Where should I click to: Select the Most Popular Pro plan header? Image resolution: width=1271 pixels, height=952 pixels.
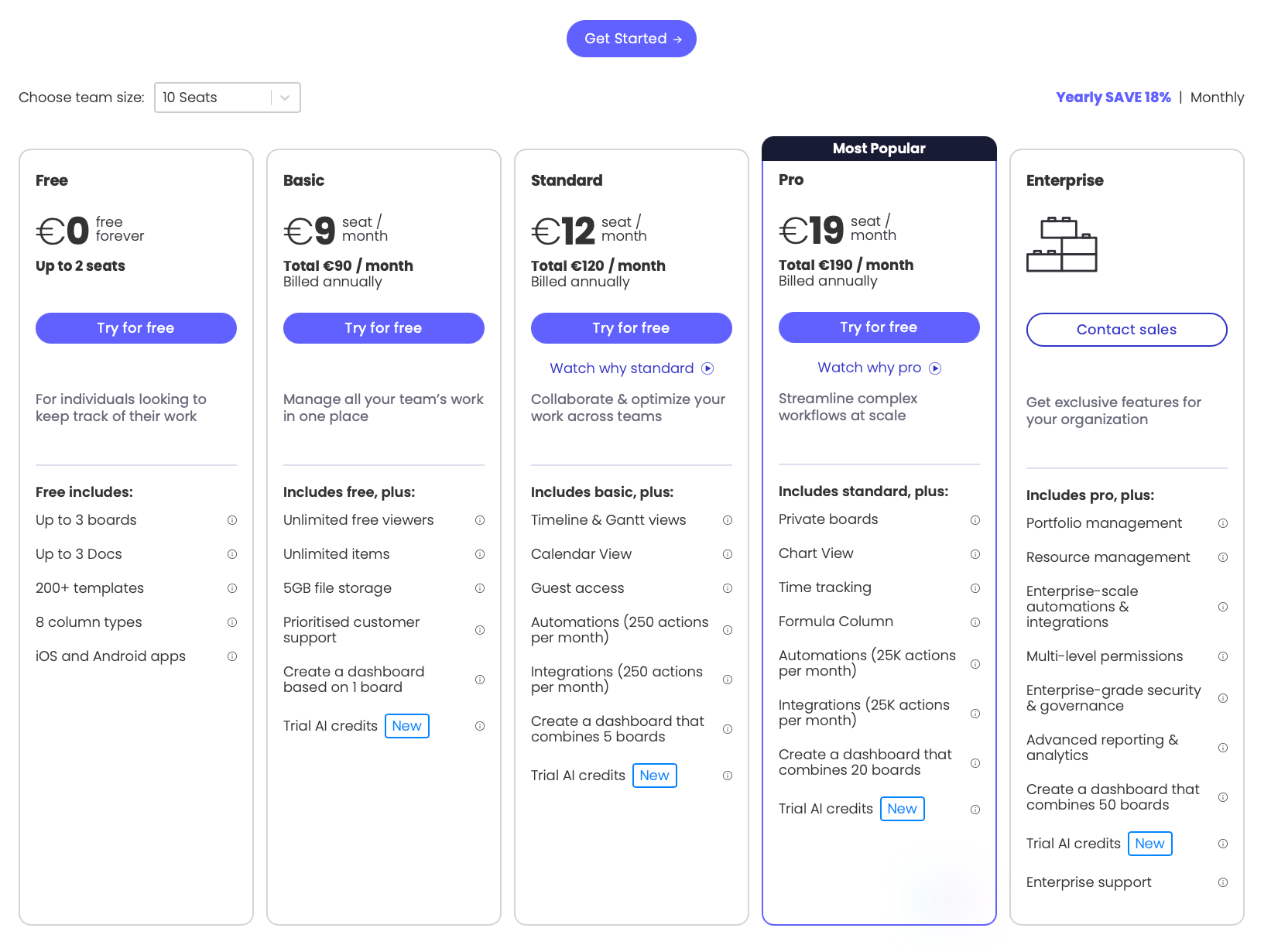click(879, 148)
